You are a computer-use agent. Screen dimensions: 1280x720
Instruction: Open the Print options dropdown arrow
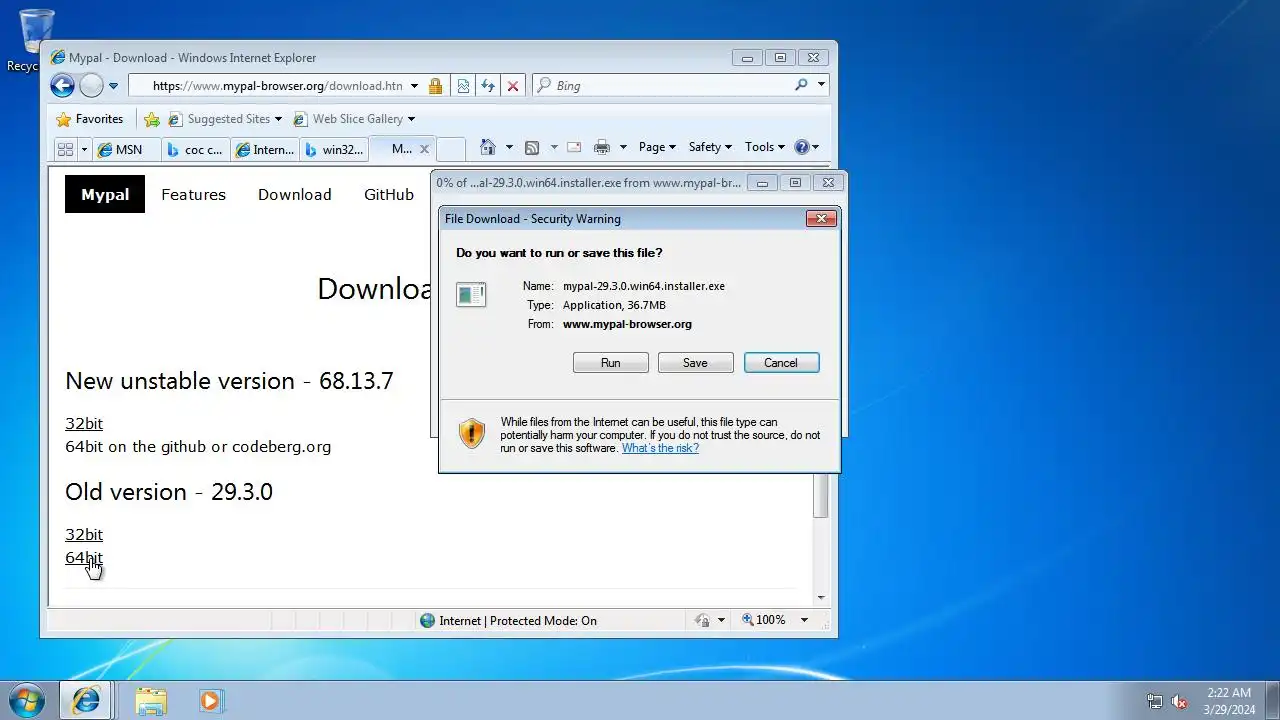[x=623, y=147]
